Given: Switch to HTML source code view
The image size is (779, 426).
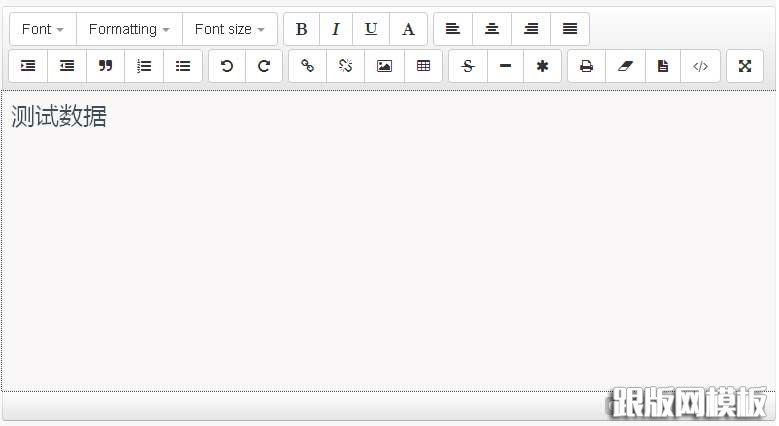Looking at the screenshot, I should click(x=700, y=66).
